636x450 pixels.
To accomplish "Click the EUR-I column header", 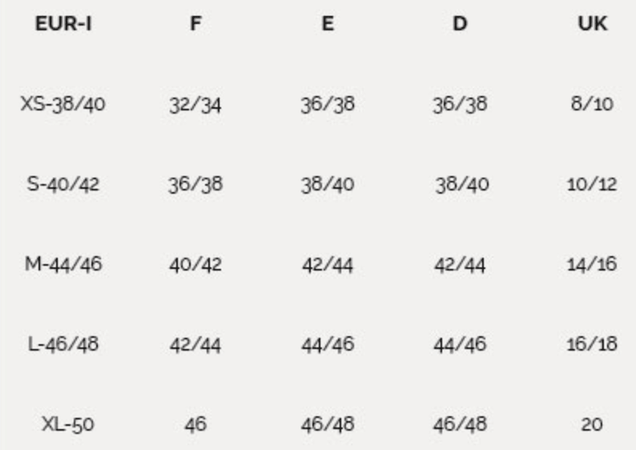I will pos(63,24).
